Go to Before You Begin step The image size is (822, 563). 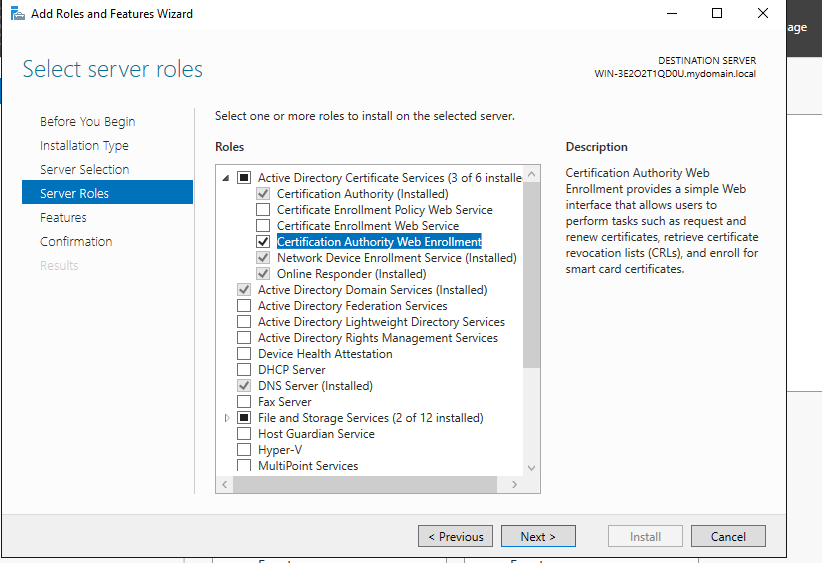88,122
